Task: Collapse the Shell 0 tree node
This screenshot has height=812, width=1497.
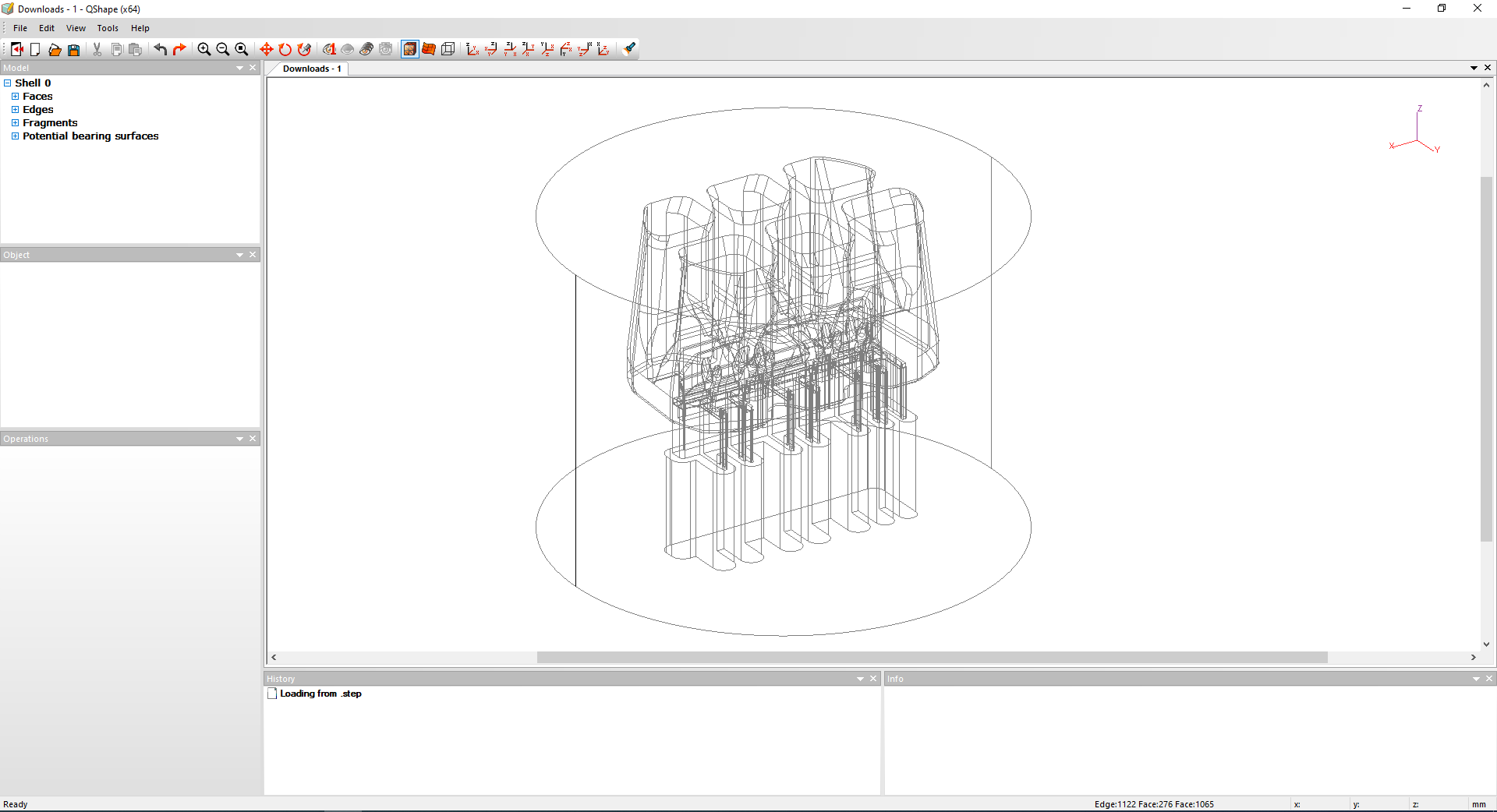Action: (x=7, y=83)
